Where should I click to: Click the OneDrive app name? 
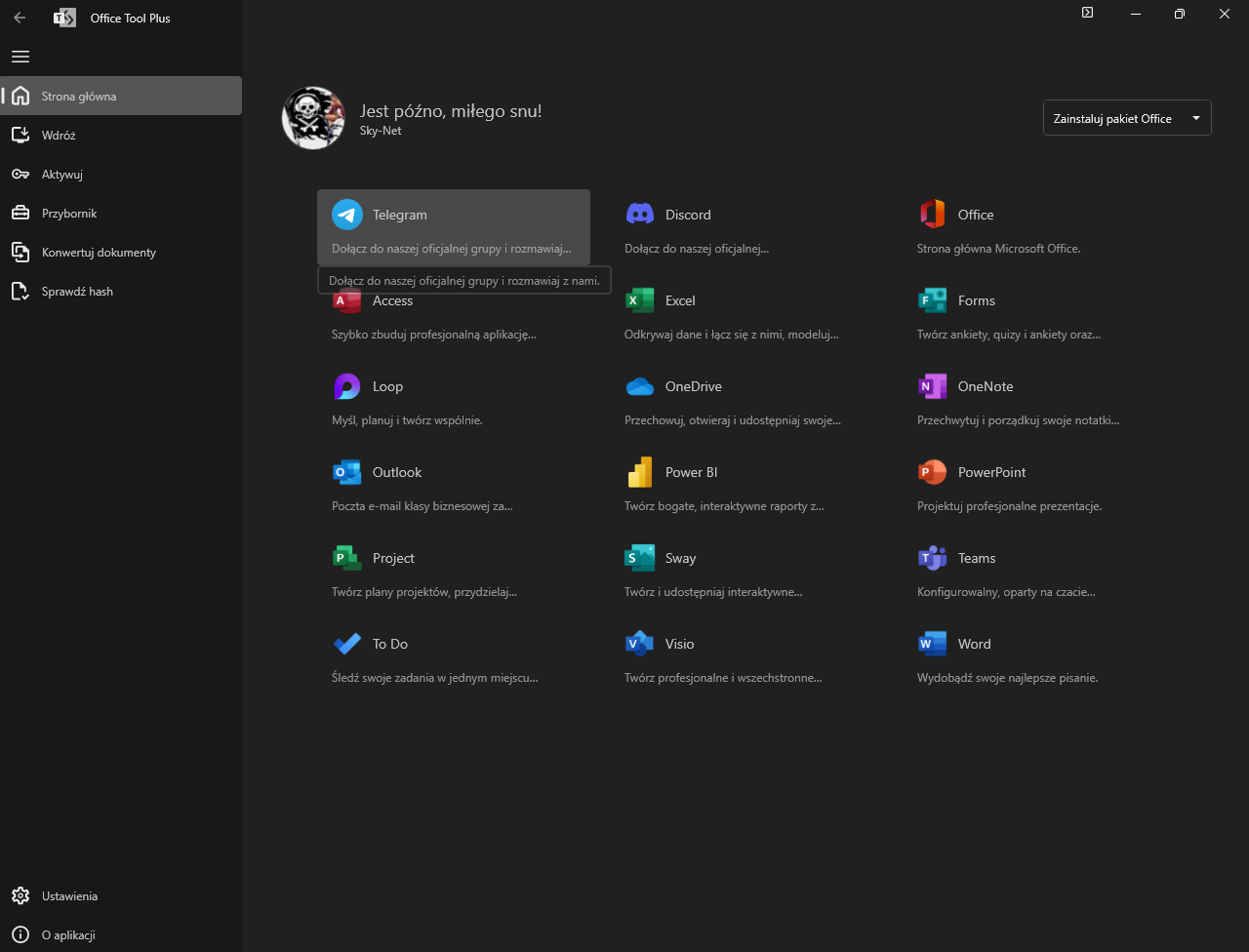(694, 386)
